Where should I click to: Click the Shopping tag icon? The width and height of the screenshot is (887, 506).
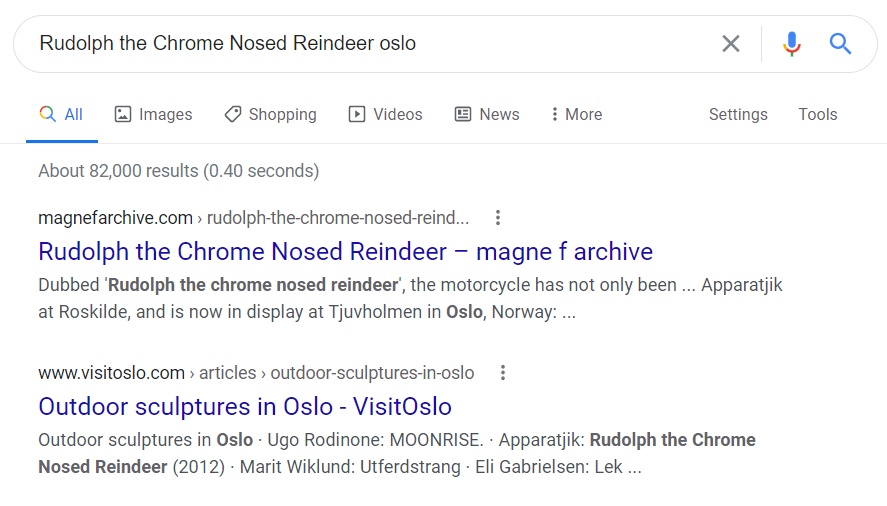233,114
